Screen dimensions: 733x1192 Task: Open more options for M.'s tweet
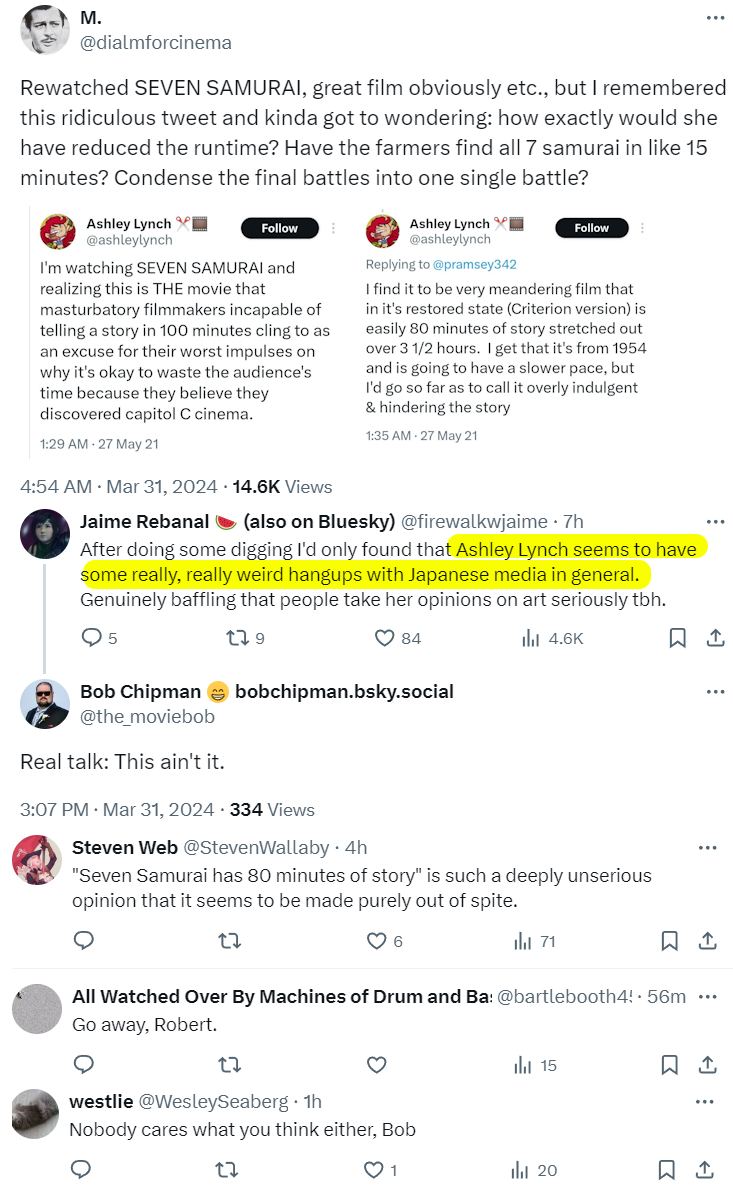pyautogui.click(x=715, y=18)
